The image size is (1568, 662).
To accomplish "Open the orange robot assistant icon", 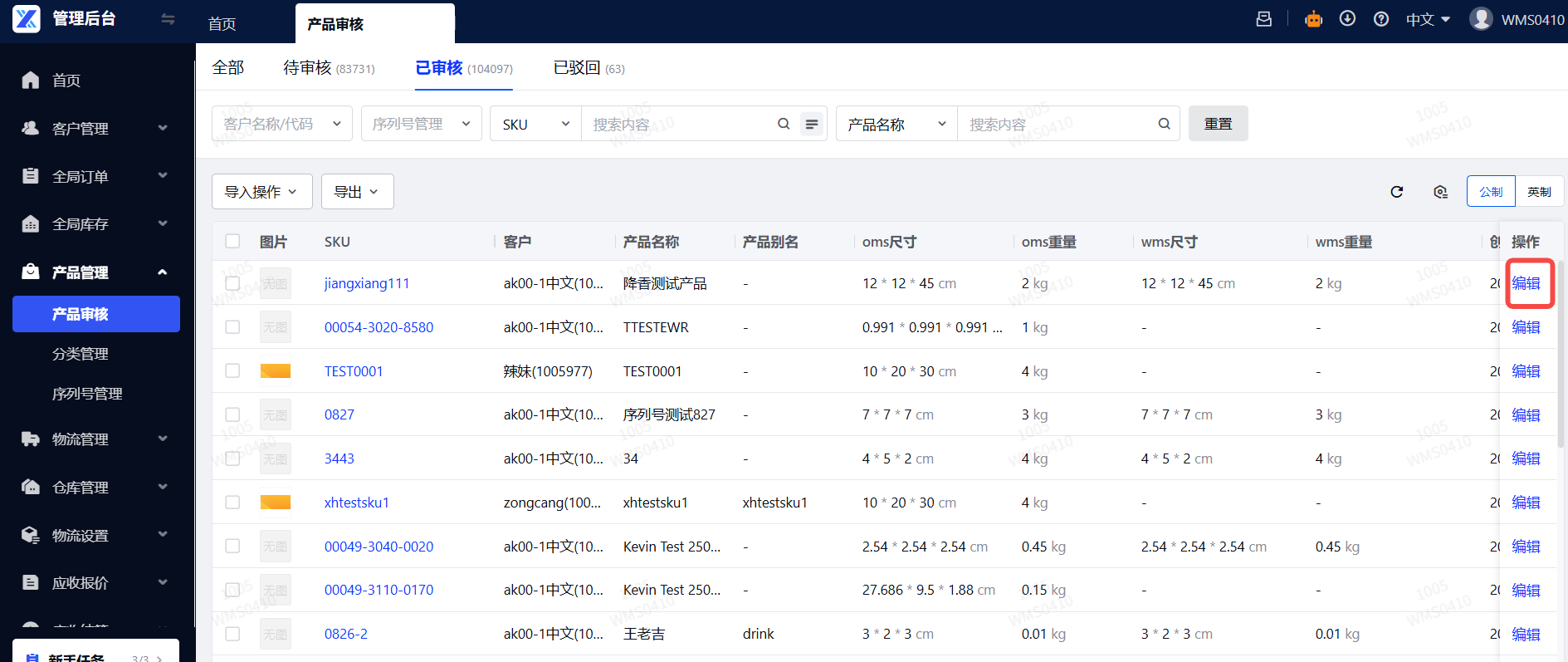I will point(1313,18).
